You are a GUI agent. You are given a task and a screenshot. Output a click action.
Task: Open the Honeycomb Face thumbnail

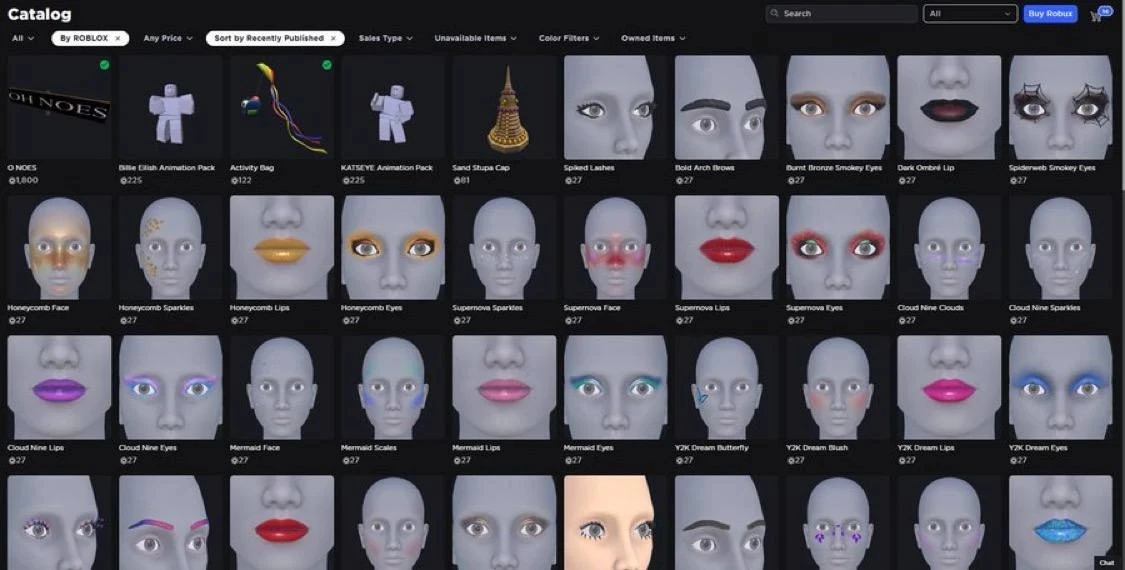(x=59, y=247)
